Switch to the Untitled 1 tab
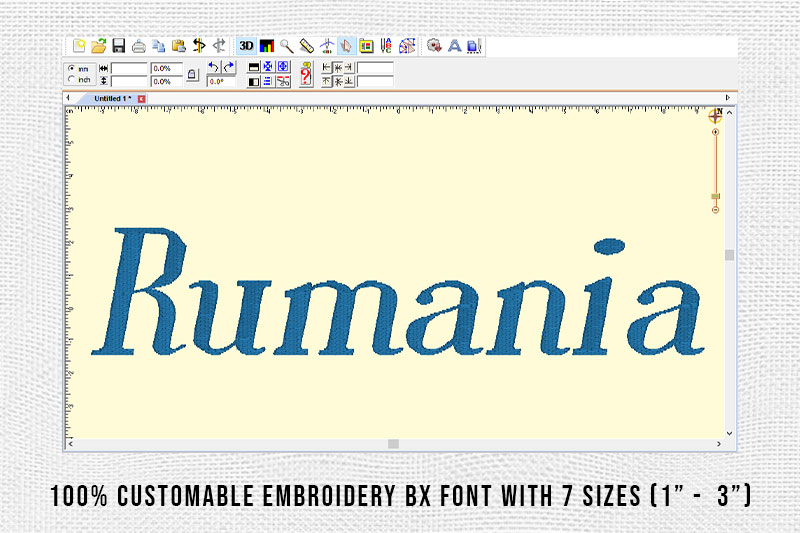 [x=112, y=98]
